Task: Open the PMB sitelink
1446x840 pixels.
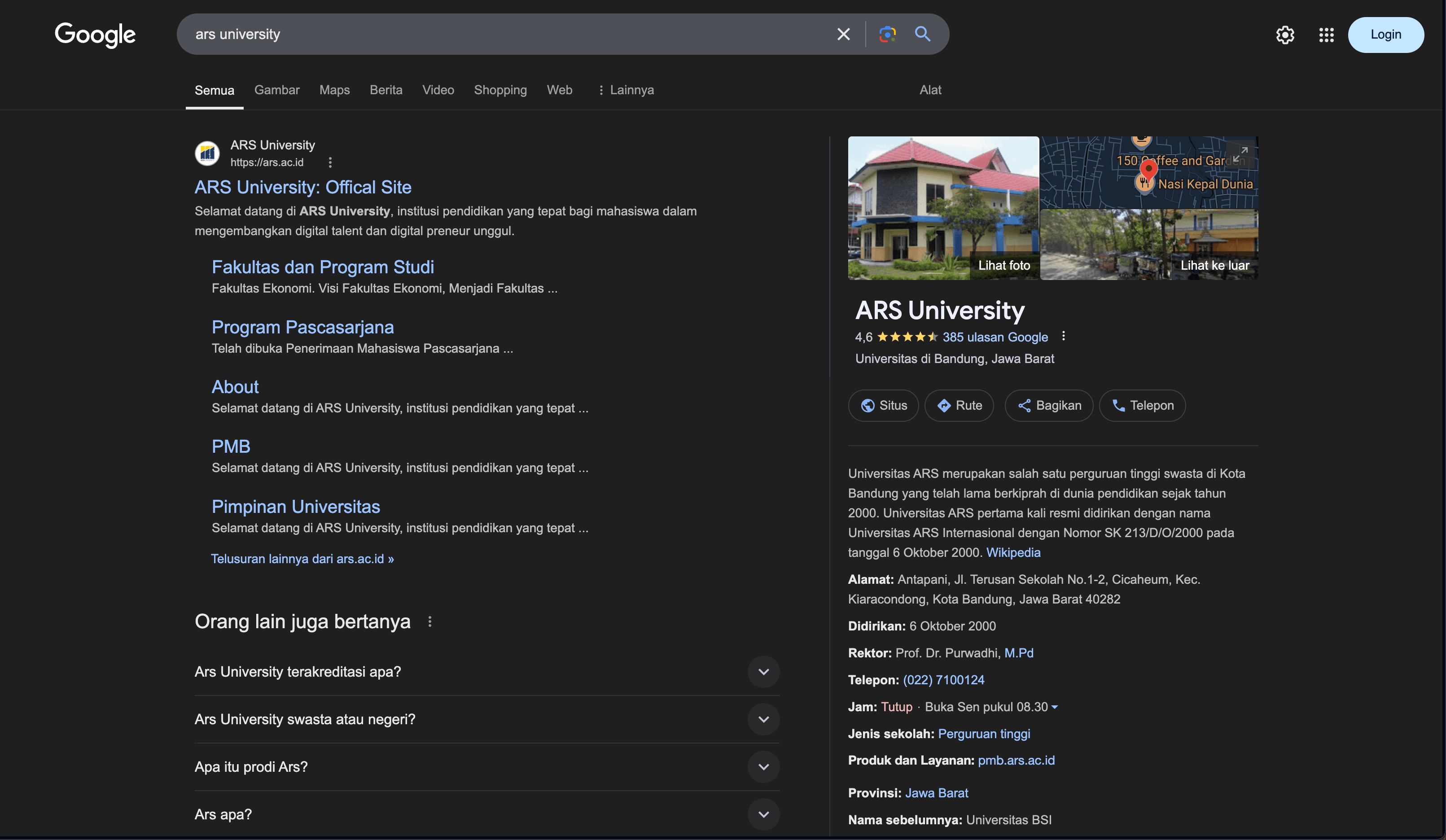Action: point(231,446)
